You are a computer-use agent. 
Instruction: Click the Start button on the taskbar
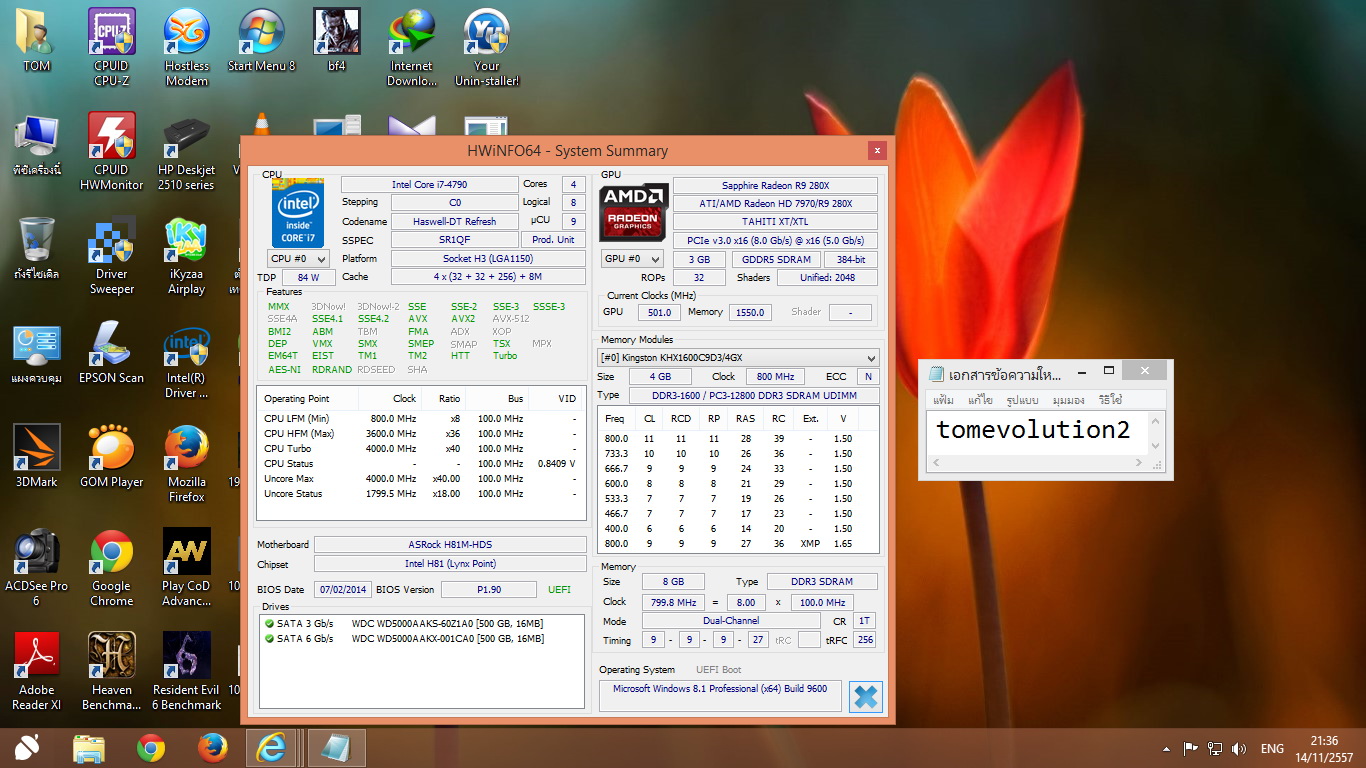(x=27, y=748)
